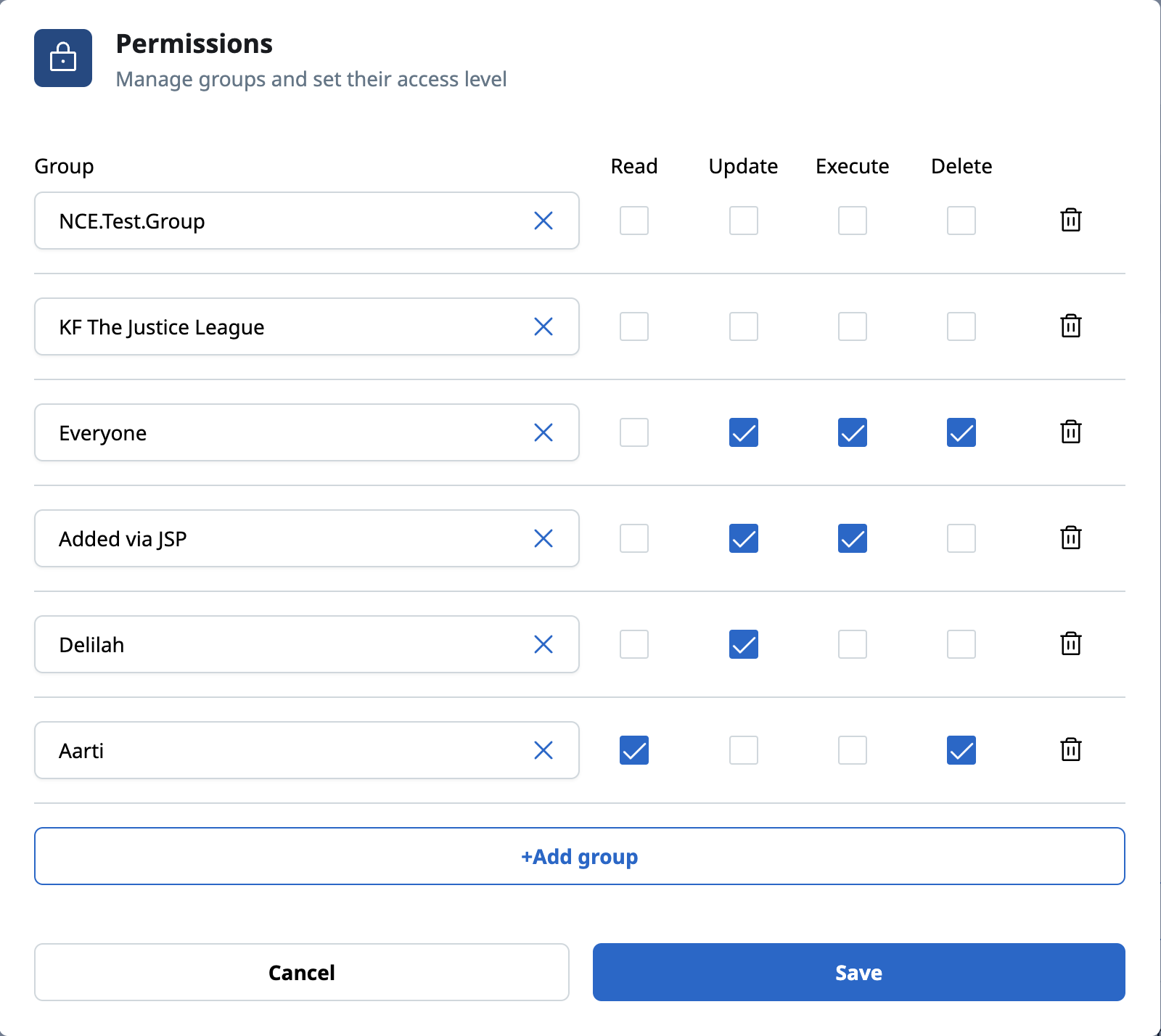This screenshot has width=1161, height=1036.
Task: Check Delete for NCE.Test.Group
Action: (x=961, y=221)
